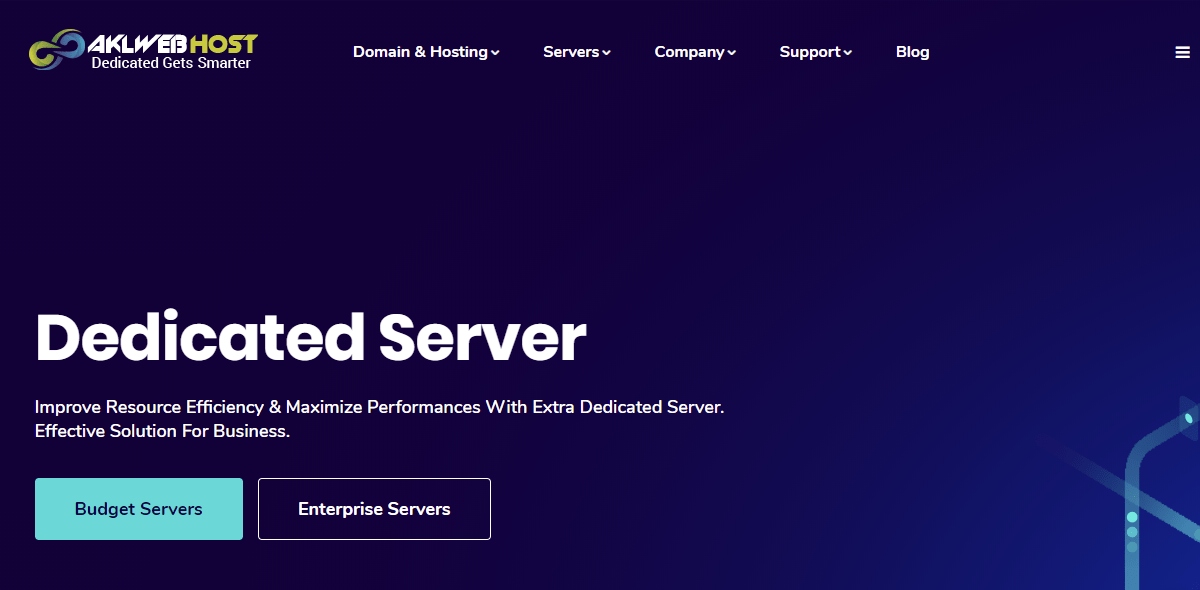Select the Dedicated Server heading
Viewport: 1200px width, 590px height.
pyautogui.click(x=310, y=338)
